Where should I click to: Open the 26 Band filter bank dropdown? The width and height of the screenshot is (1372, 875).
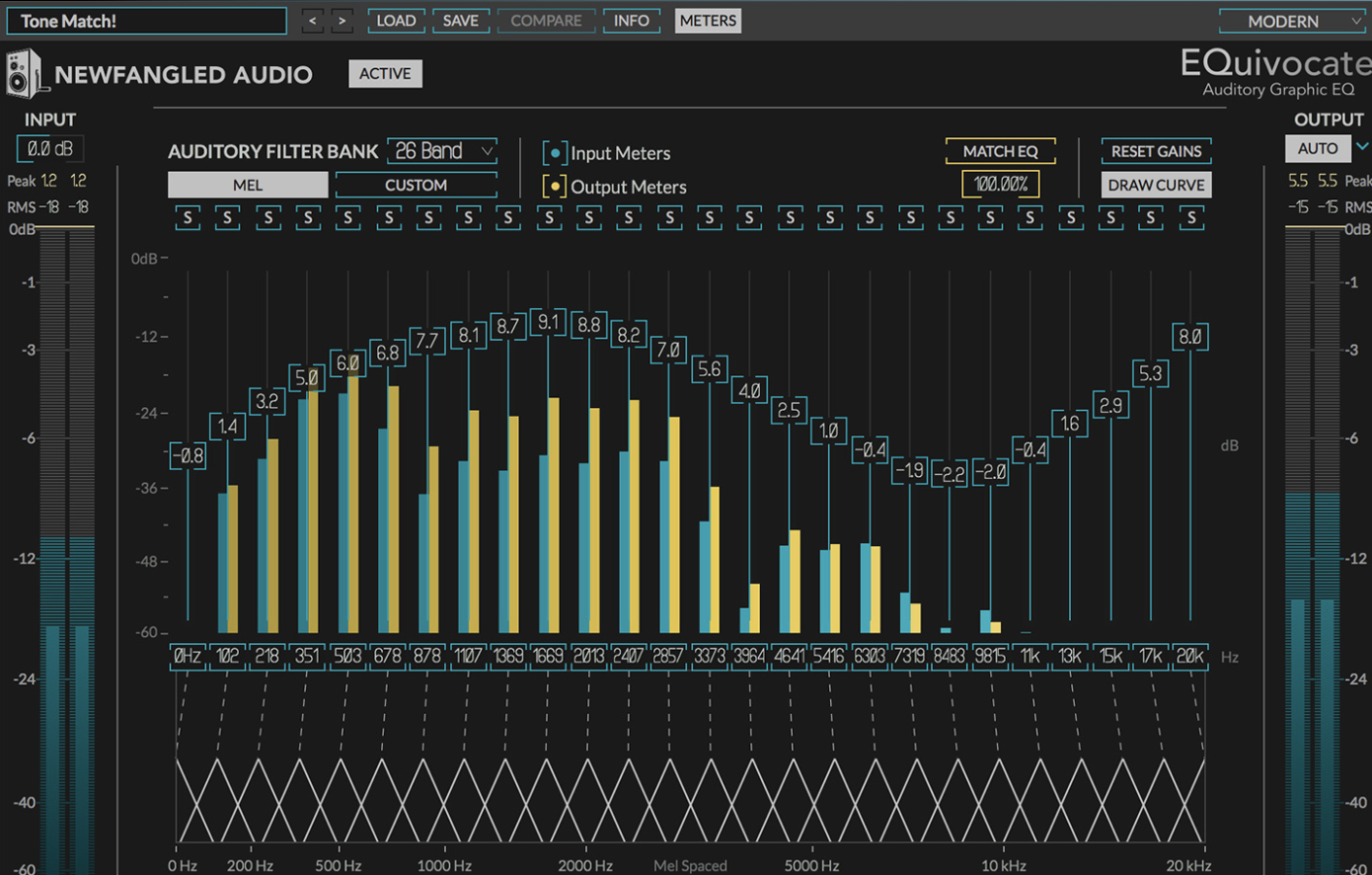pyautogui.click(x=441, y=150)
